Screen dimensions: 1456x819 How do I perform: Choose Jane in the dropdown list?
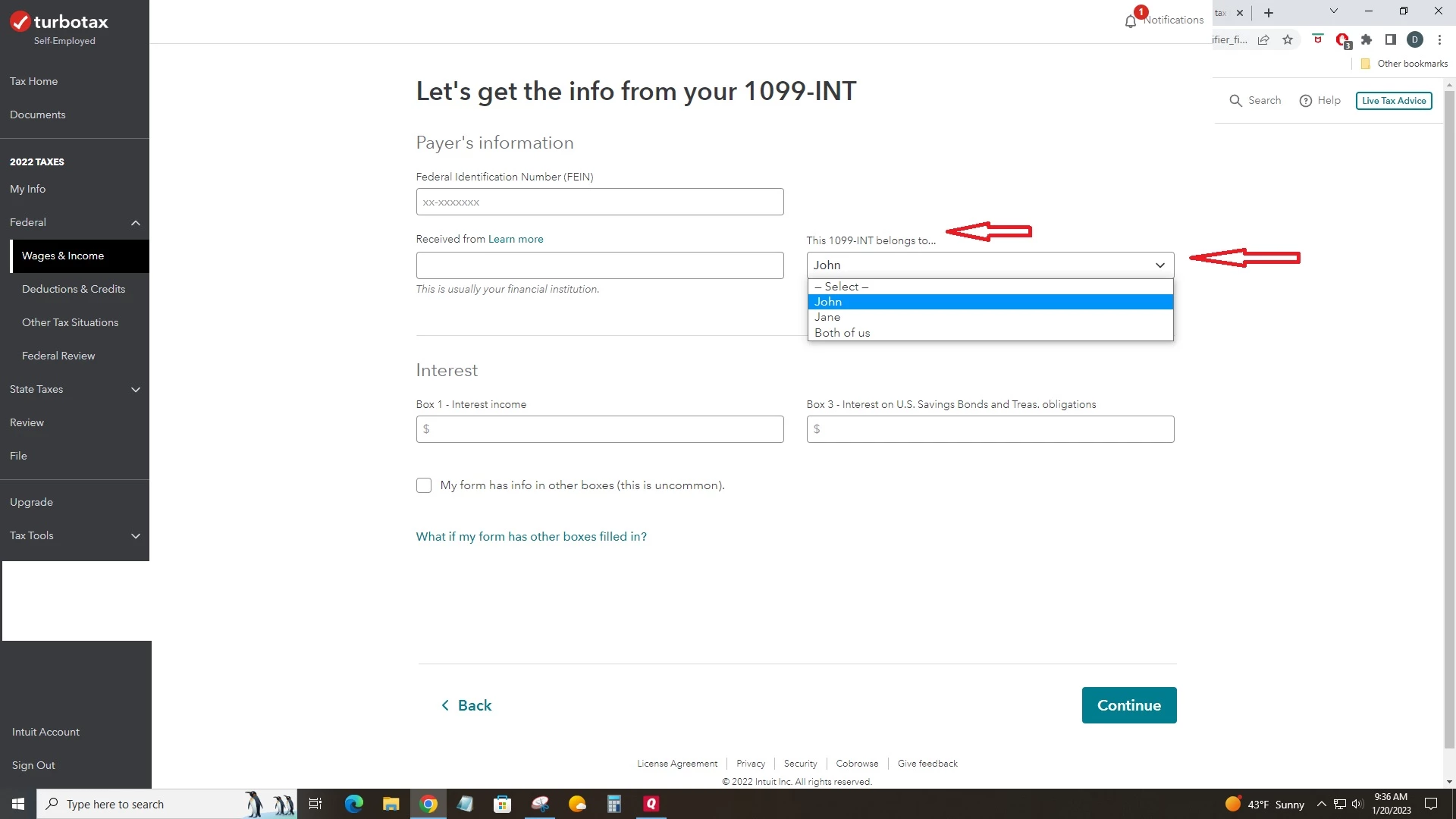[990, 317]
